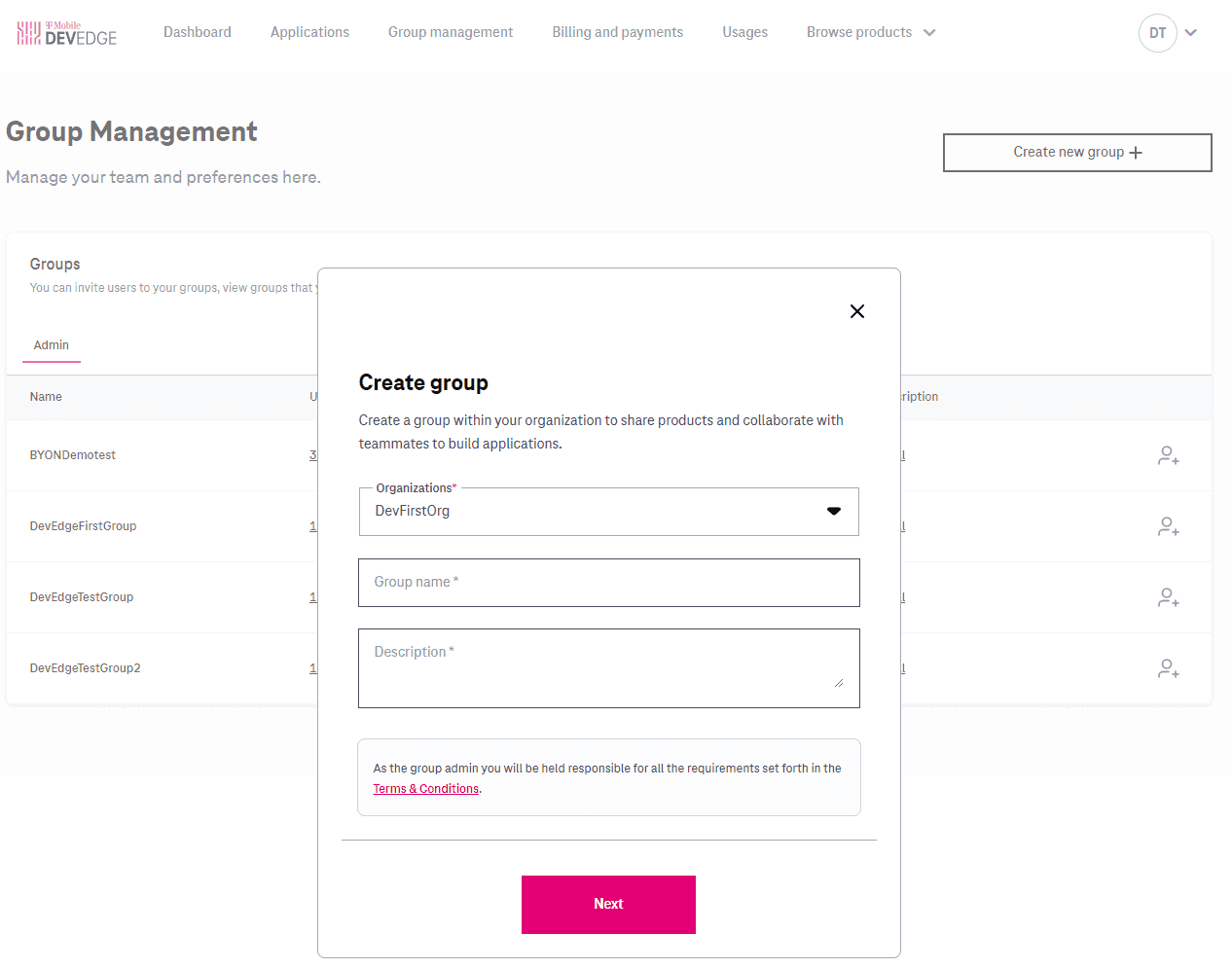Click the T-Mobile DevEdge logo
This screenshot has height=968, width=1232.
pyautogui.click(x=66, y=34)
